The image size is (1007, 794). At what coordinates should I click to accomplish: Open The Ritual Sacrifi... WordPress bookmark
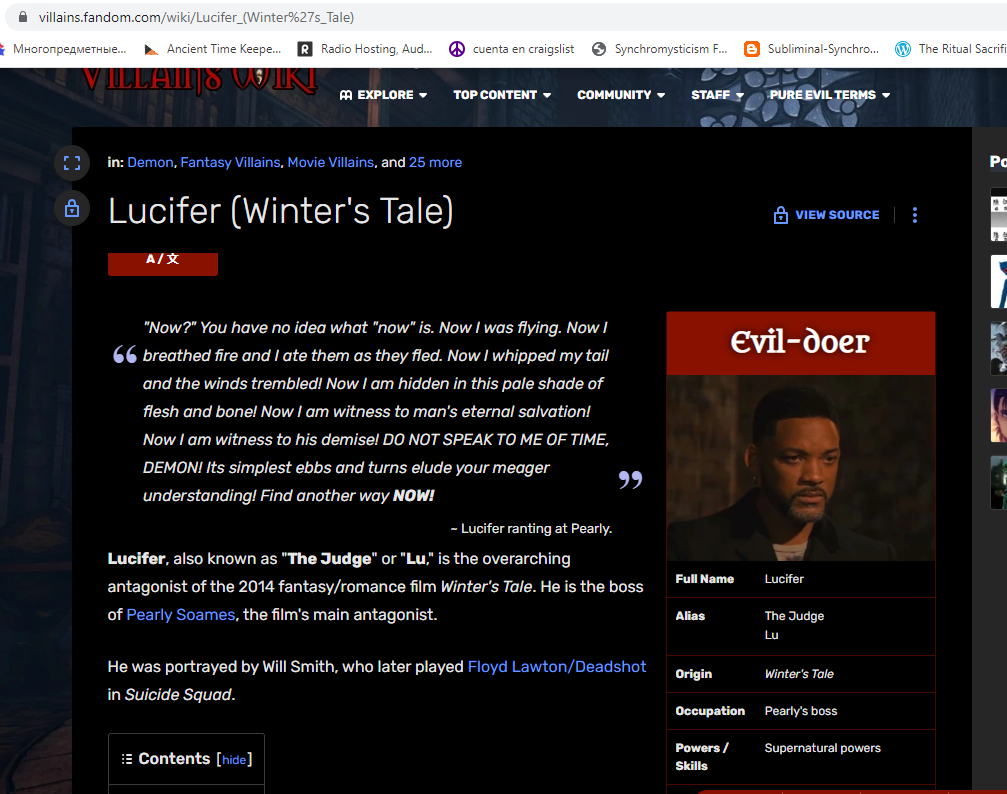951,49
